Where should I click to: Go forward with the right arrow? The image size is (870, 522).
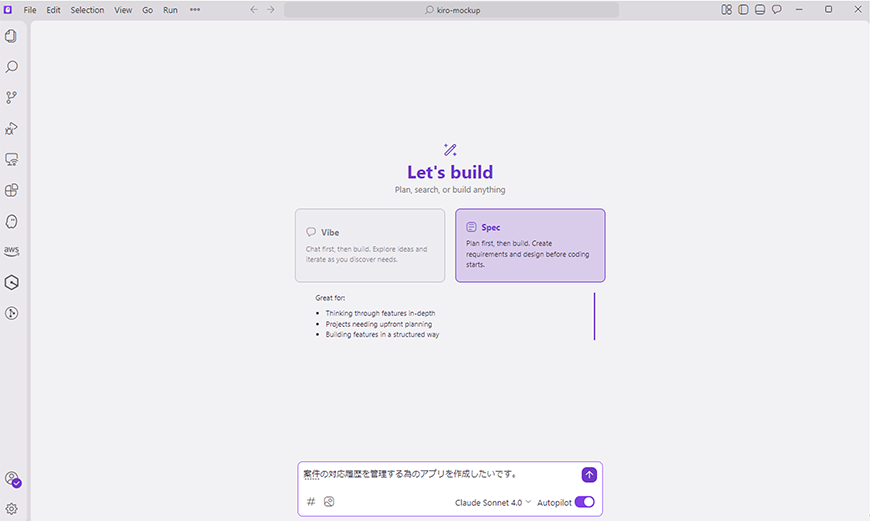(271, 9)
